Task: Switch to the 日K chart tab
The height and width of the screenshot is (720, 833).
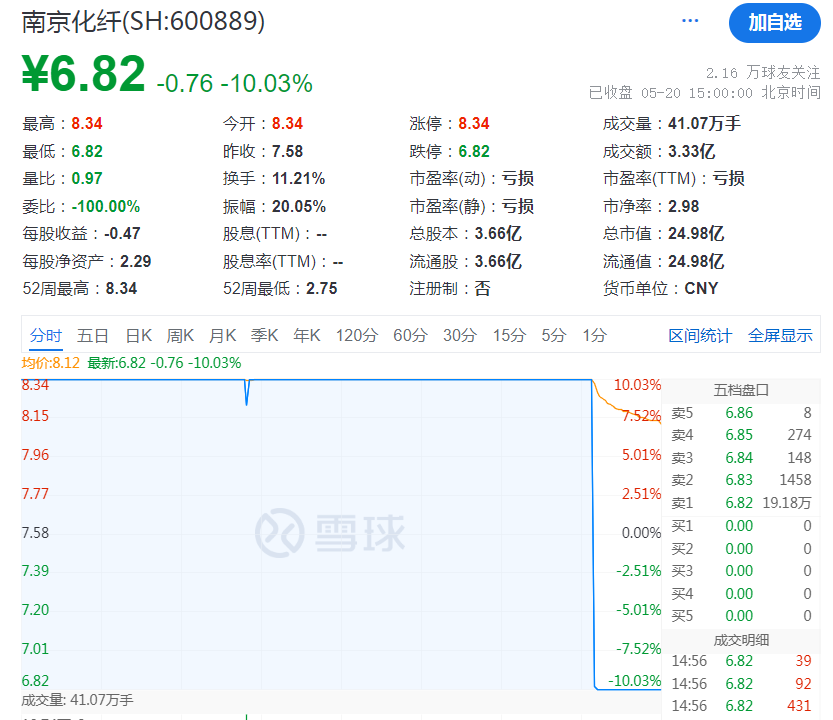Action: (139, 335)
